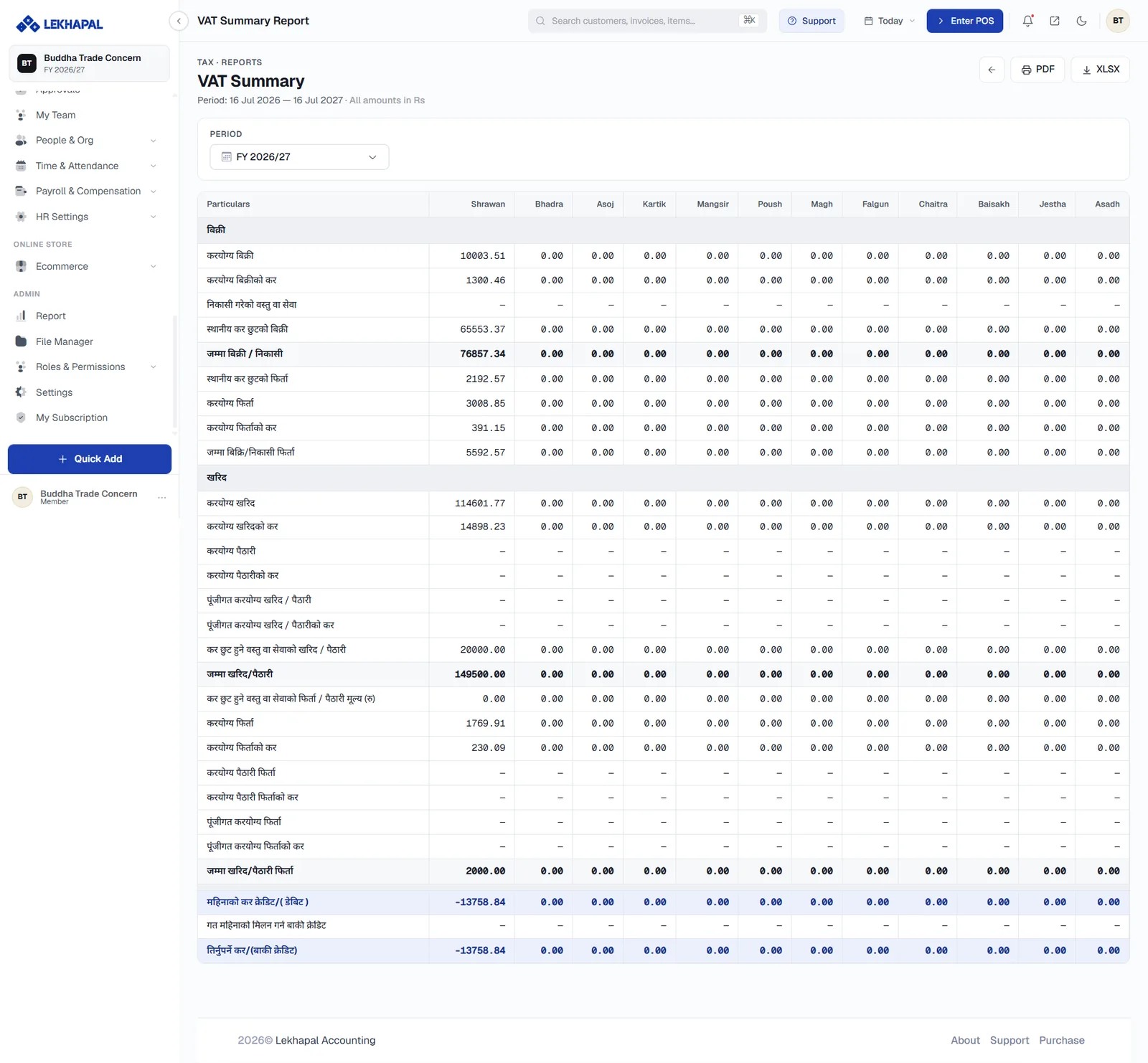Open the Today date dropdown
Image resolution: width=1148 pixels, height=1063 pixels.
click(x=889, y=21)
